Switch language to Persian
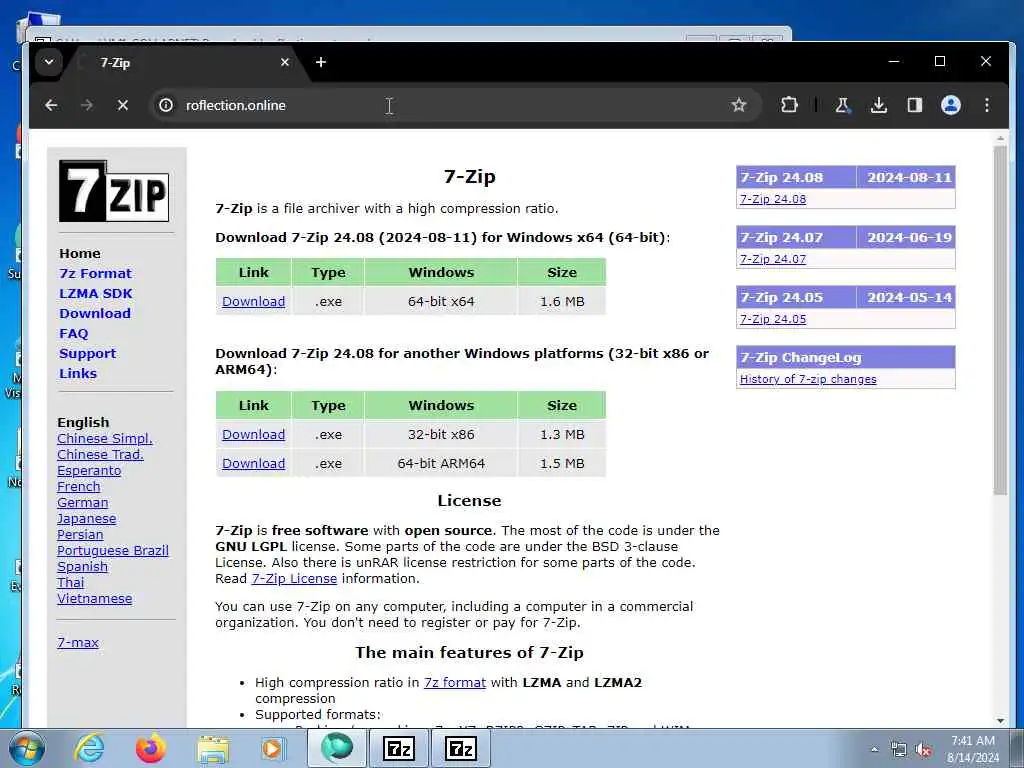 (x=80, y=535)
